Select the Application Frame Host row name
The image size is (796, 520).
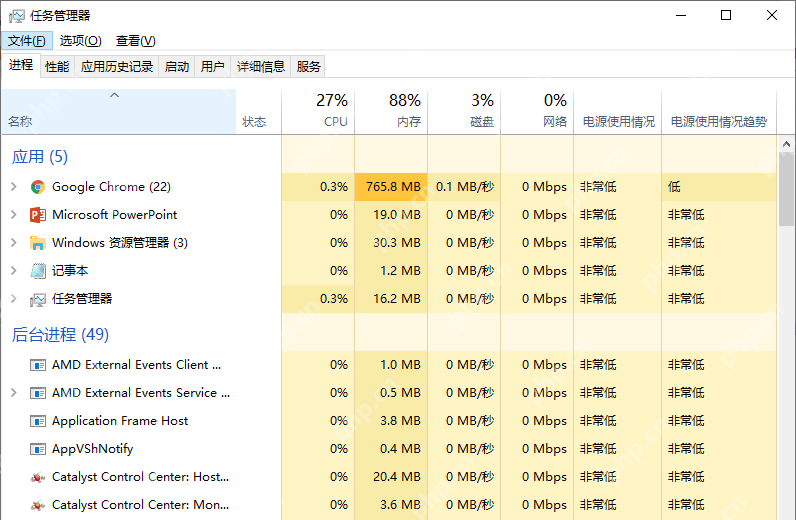coord(120,421)
